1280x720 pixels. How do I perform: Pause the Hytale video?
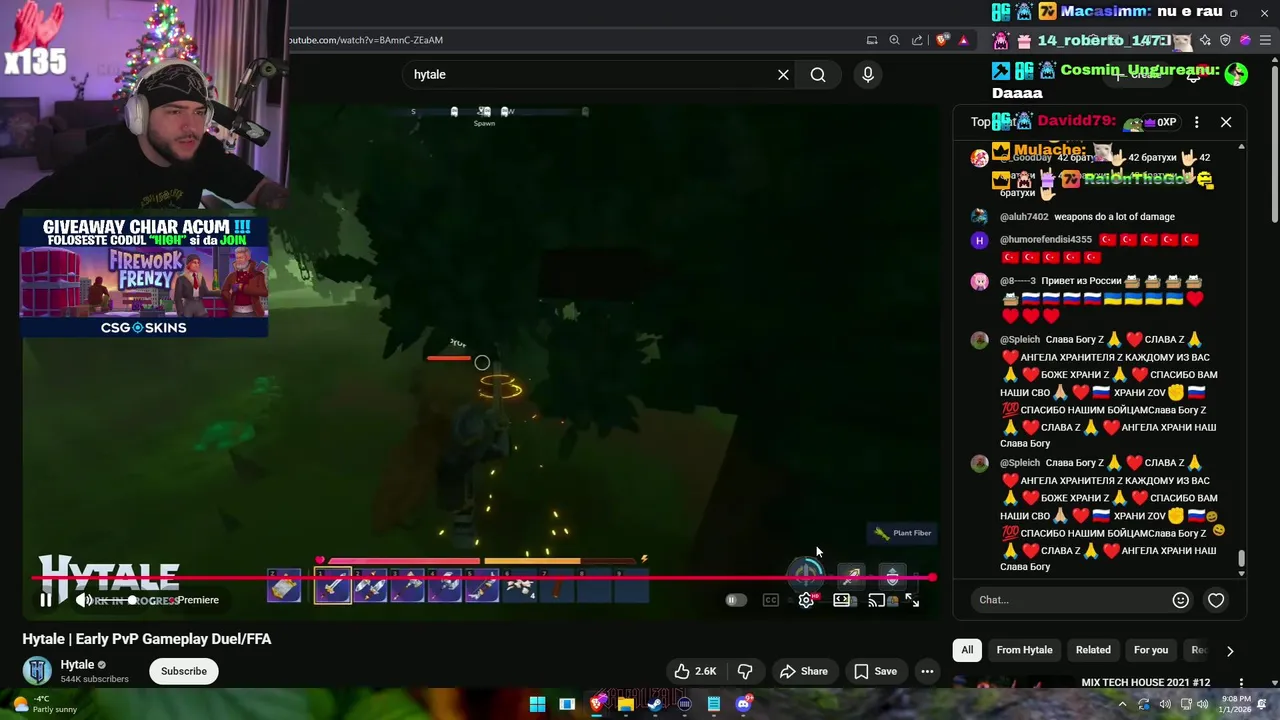point(46,600)
